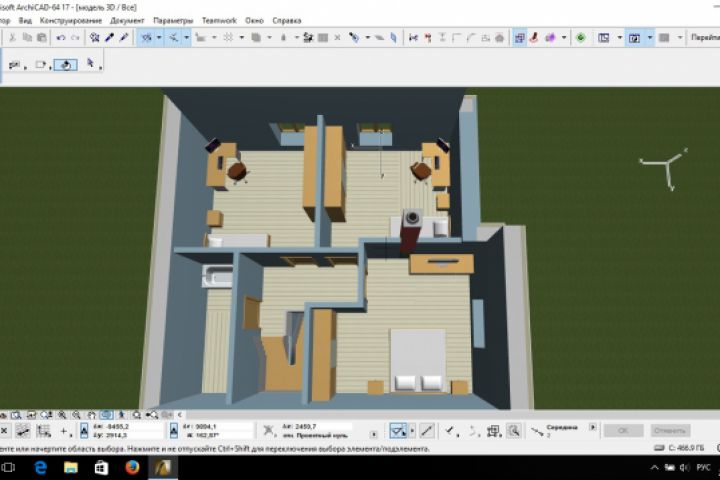Open the 'Конструирование' menu
The height and width of the screenshot is (480, 720).
71,21
